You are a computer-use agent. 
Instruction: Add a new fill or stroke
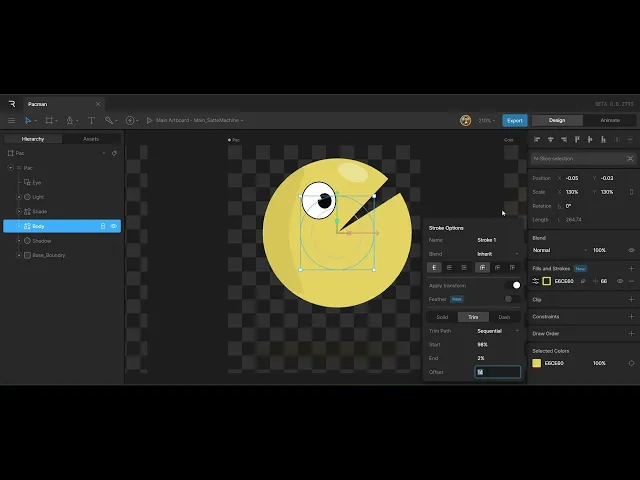click(x=631, y=269)
